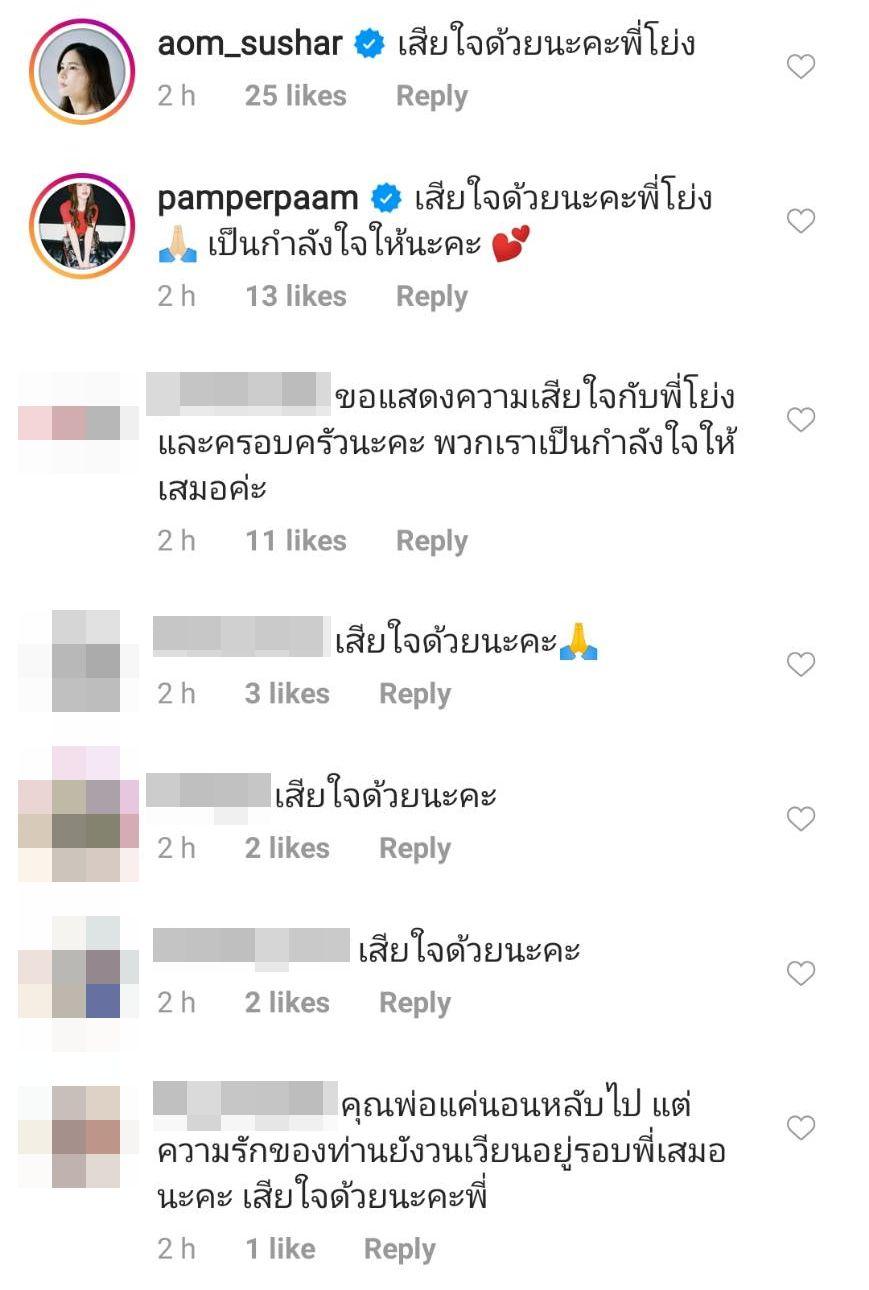Reply to aom_sushar's comment

[x=432, y=96]
